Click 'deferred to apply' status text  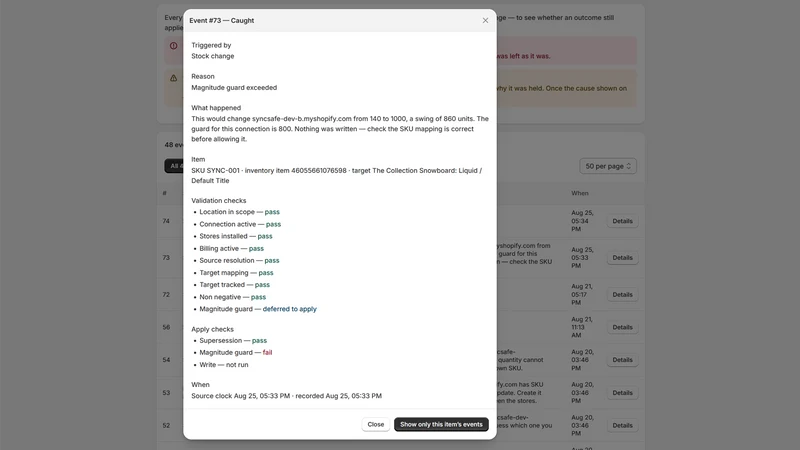(x=290, y=309)
